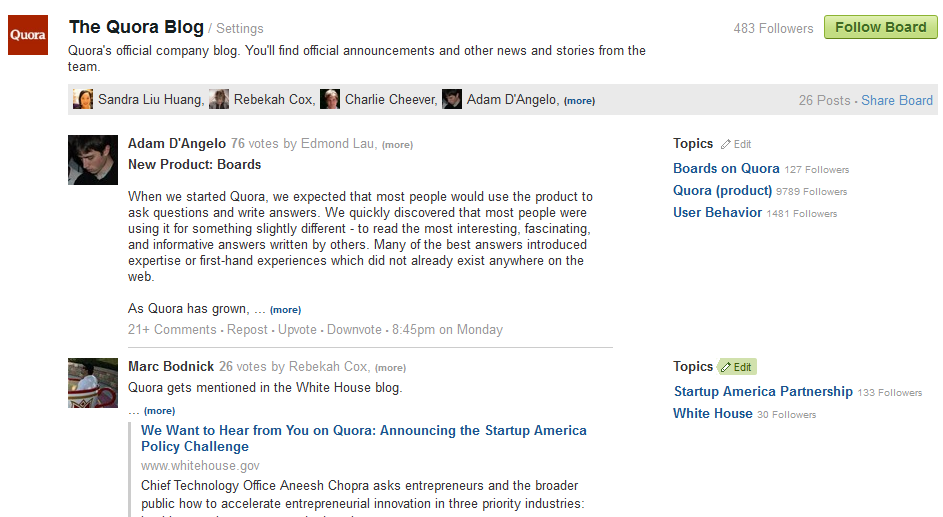Click the red Quora logo icon
Screen dimensions: 943x517
pyautogui.click(x=28, y=35)
